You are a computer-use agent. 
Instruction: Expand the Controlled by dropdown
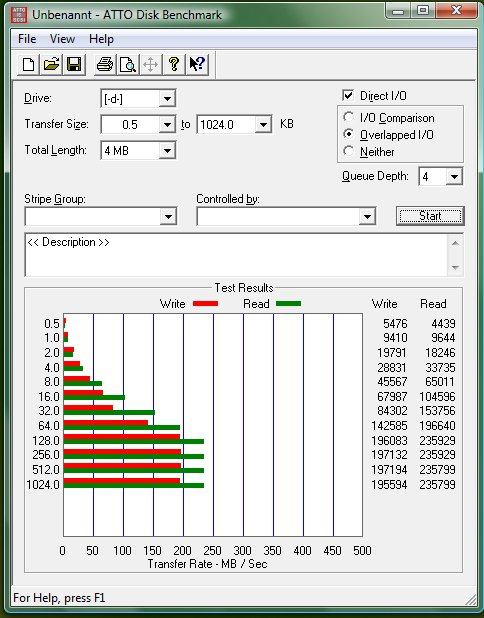[x=367, y=216]
